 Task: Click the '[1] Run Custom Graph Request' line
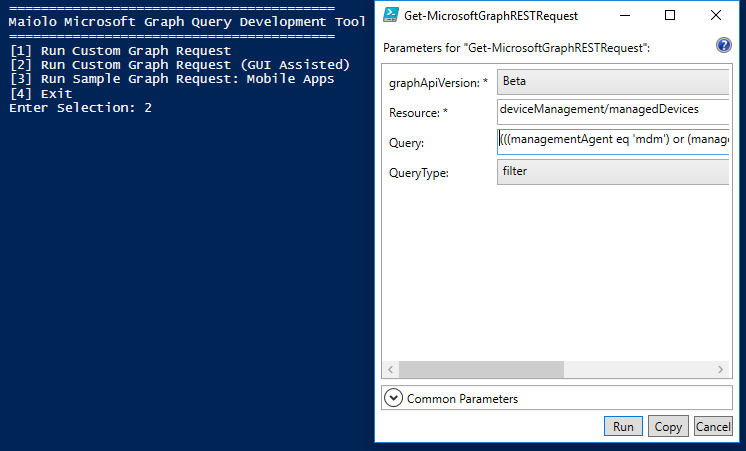click(x=120, y=50)
